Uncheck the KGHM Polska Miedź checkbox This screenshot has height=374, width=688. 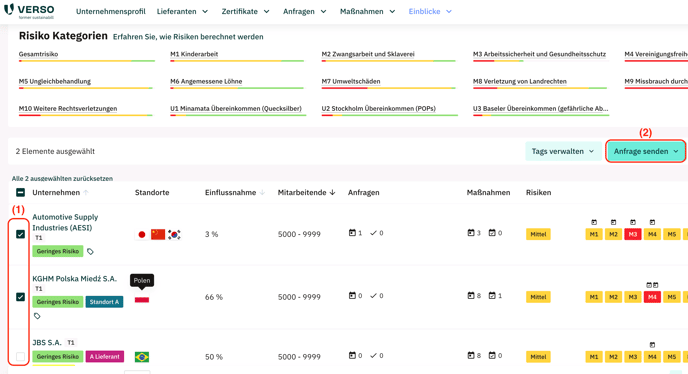click(x=20, y=297)
